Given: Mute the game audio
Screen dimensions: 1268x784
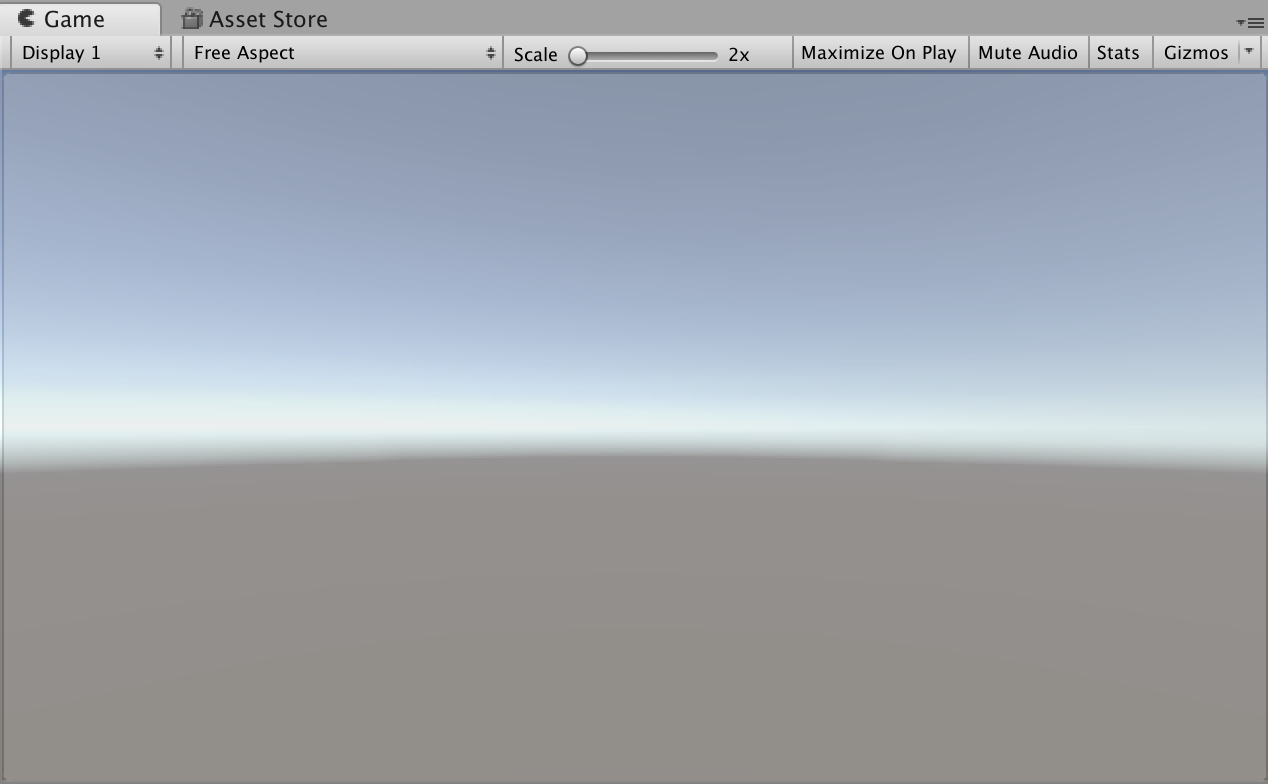Looking at the screenshot, I should click(x=1028, y=52).
